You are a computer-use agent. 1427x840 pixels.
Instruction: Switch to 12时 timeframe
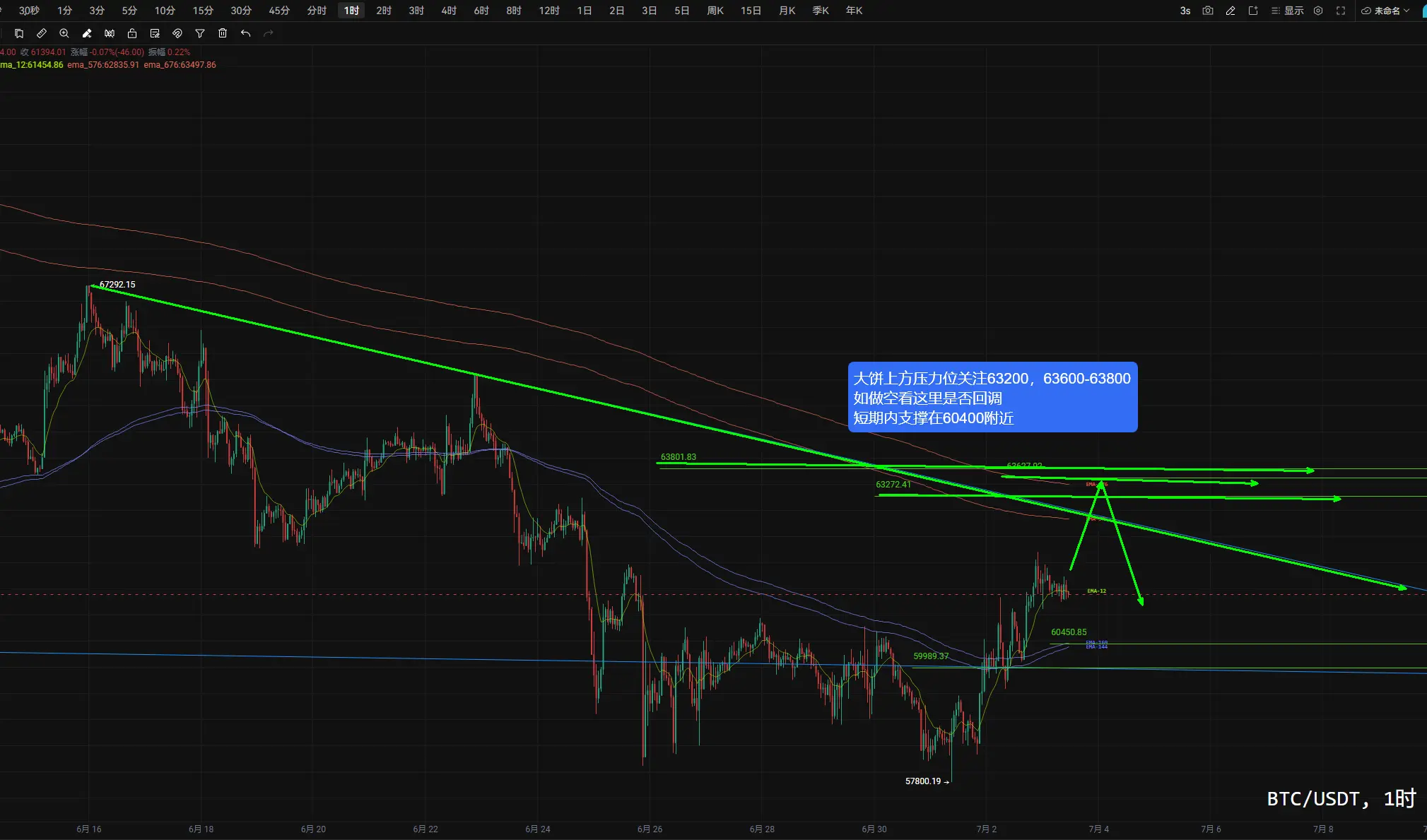click(x=550, y=11)
